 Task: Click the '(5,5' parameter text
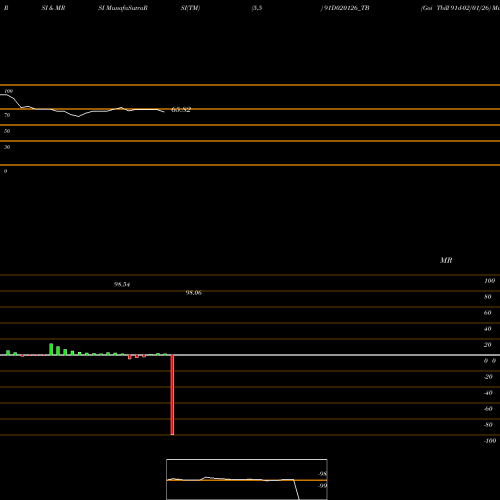point(257,8)
